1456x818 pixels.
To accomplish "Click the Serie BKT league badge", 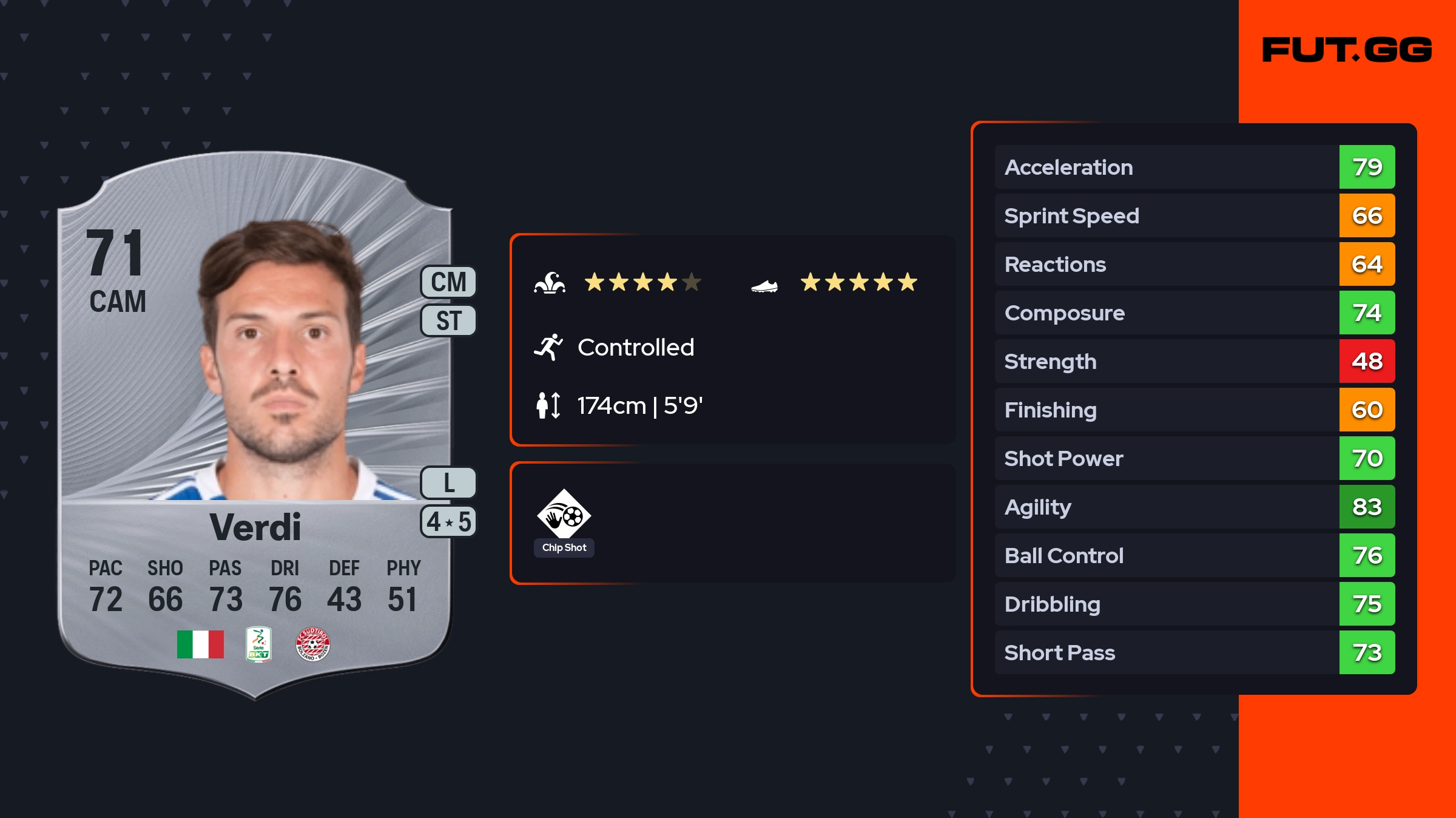I will (x=258, y=644).
